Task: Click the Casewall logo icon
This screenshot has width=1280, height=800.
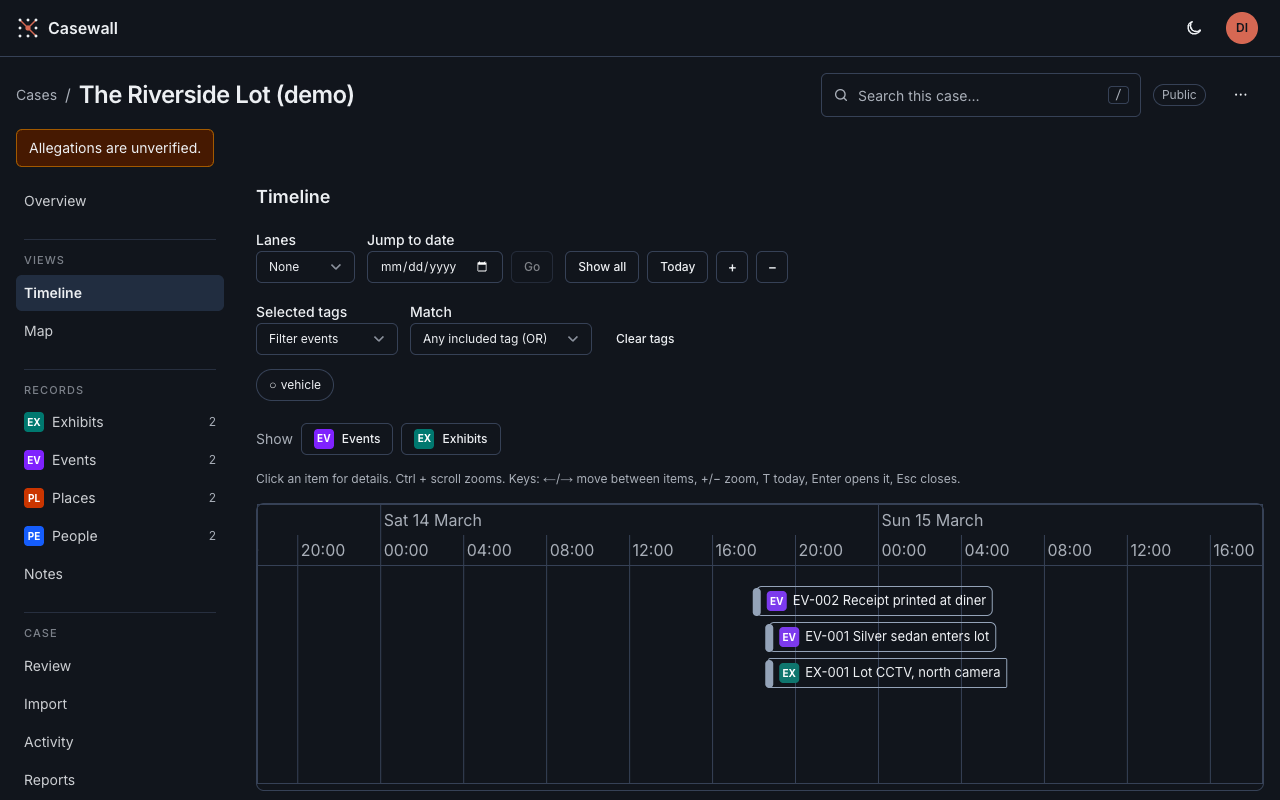Action: point(28,28)
